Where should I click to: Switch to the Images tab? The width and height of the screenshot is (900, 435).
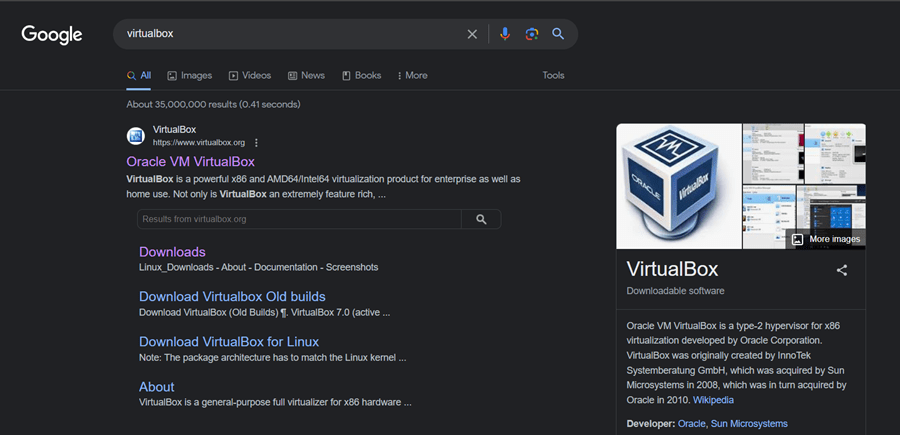190,75
